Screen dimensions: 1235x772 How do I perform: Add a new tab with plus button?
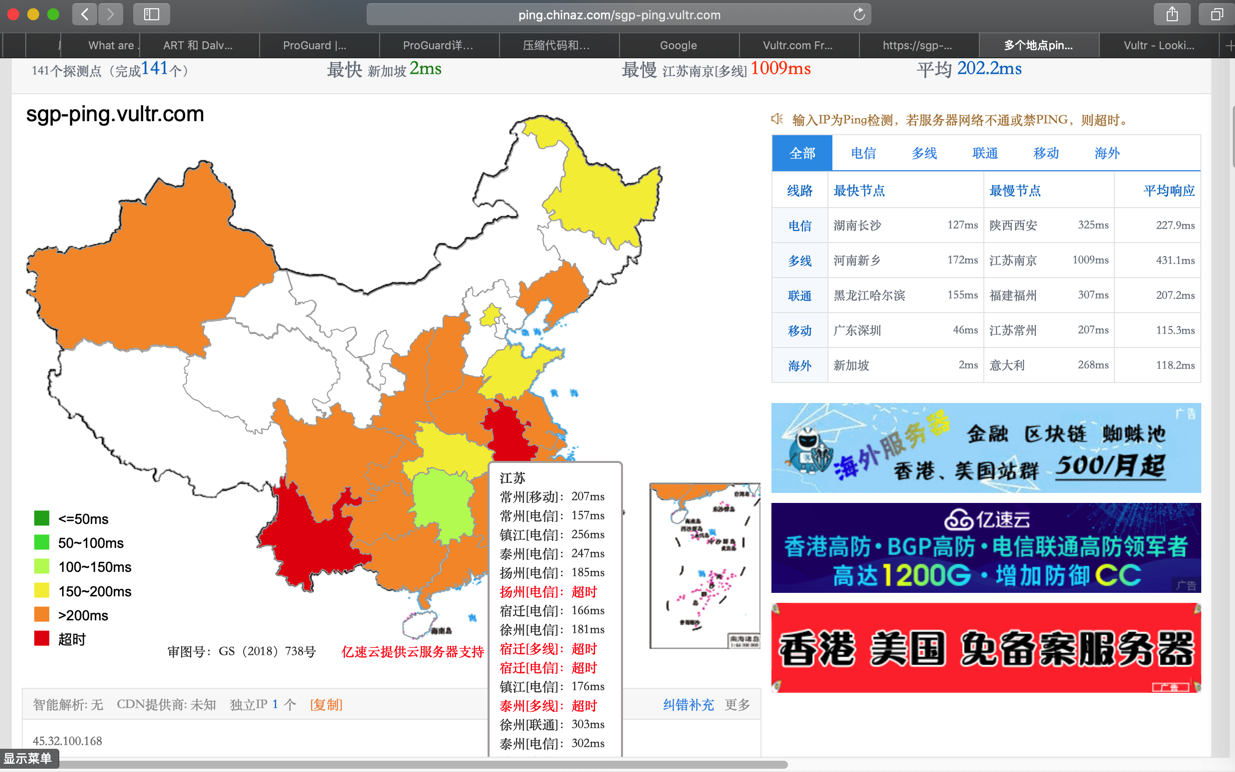(1228, 45)
